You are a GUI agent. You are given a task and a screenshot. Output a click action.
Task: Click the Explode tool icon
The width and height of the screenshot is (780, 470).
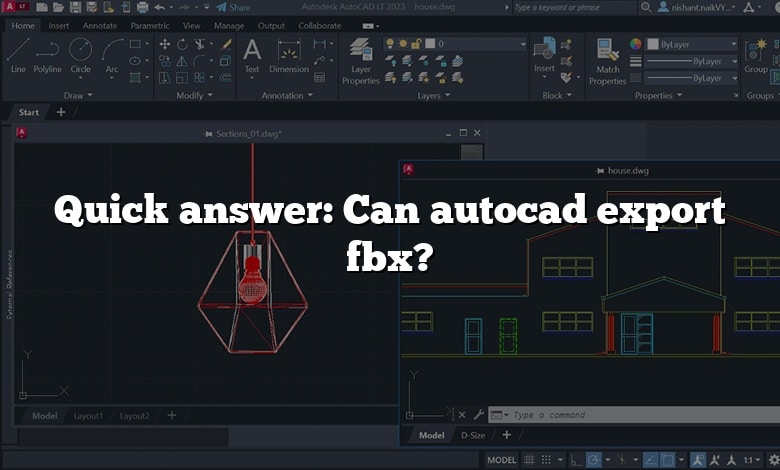point(225,61)
